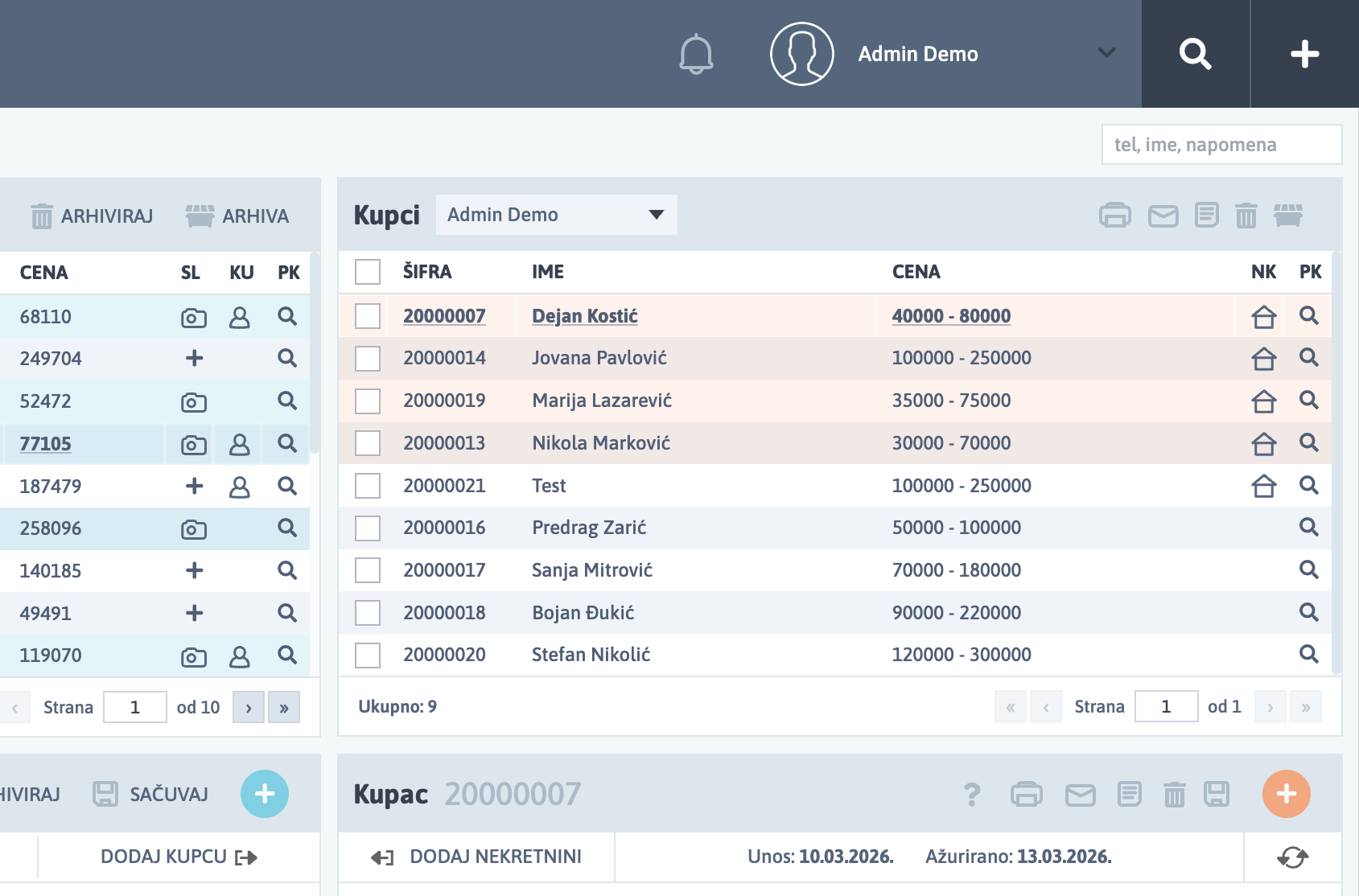Check the box for Dejan Kostić
This screenshot has width=1359, height=896.
click(x=368, y=316)
